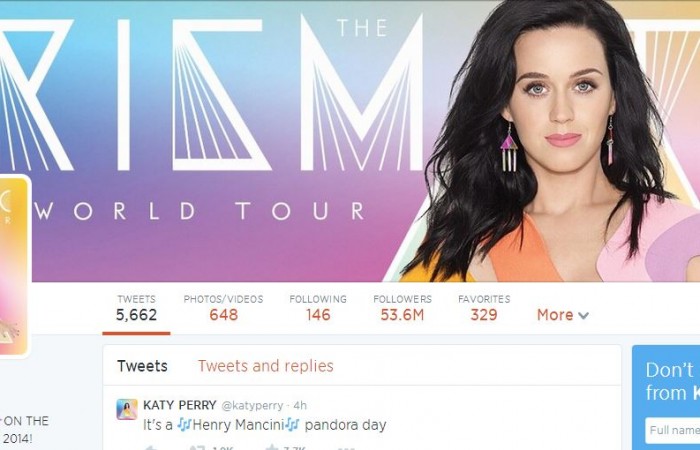Open the Prism World Tour header image
The width and height of the screenshot is (700, 450).
(x=350, y=141)
